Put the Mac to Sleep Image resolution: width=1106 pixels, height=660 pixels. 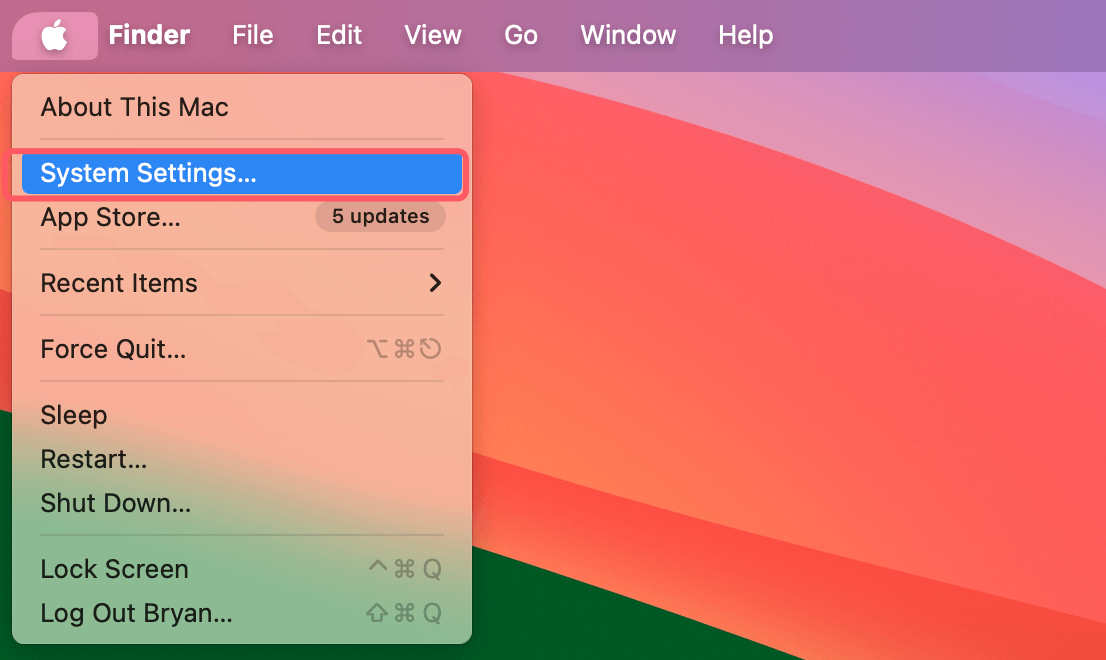pos(72,415)
